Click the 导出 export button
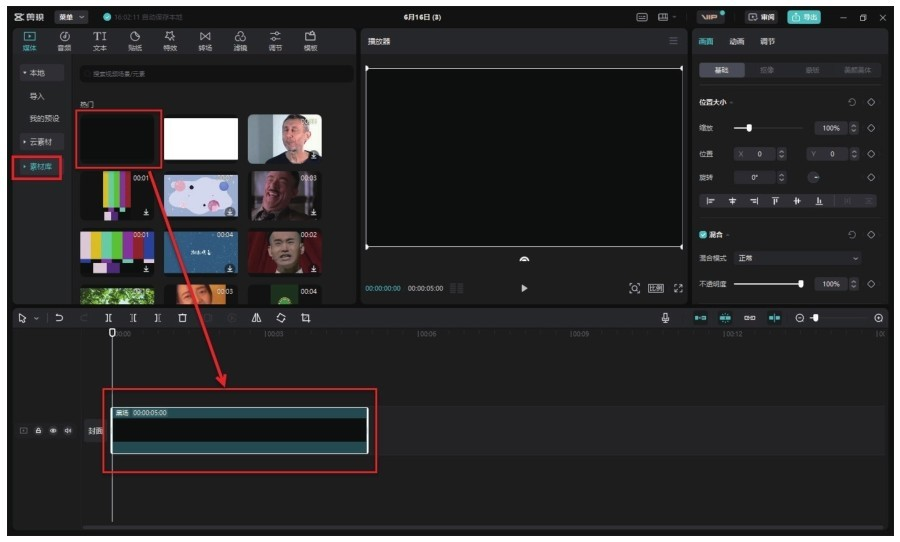Screen dimensions: 900x542 [804, 17]
